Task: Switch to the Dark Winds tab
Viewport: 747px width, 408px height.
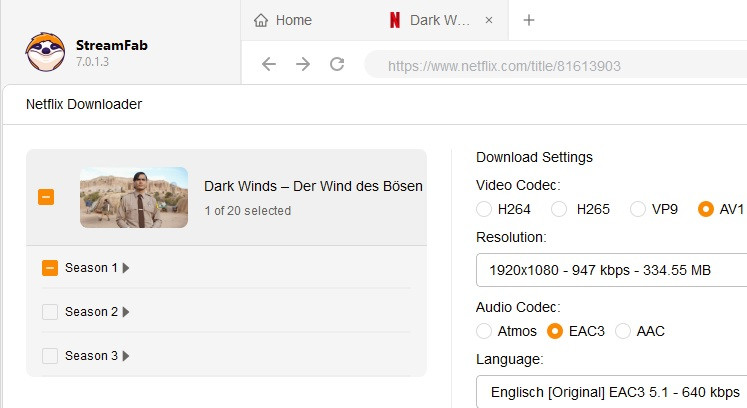Action: click(x=430, y=20)
